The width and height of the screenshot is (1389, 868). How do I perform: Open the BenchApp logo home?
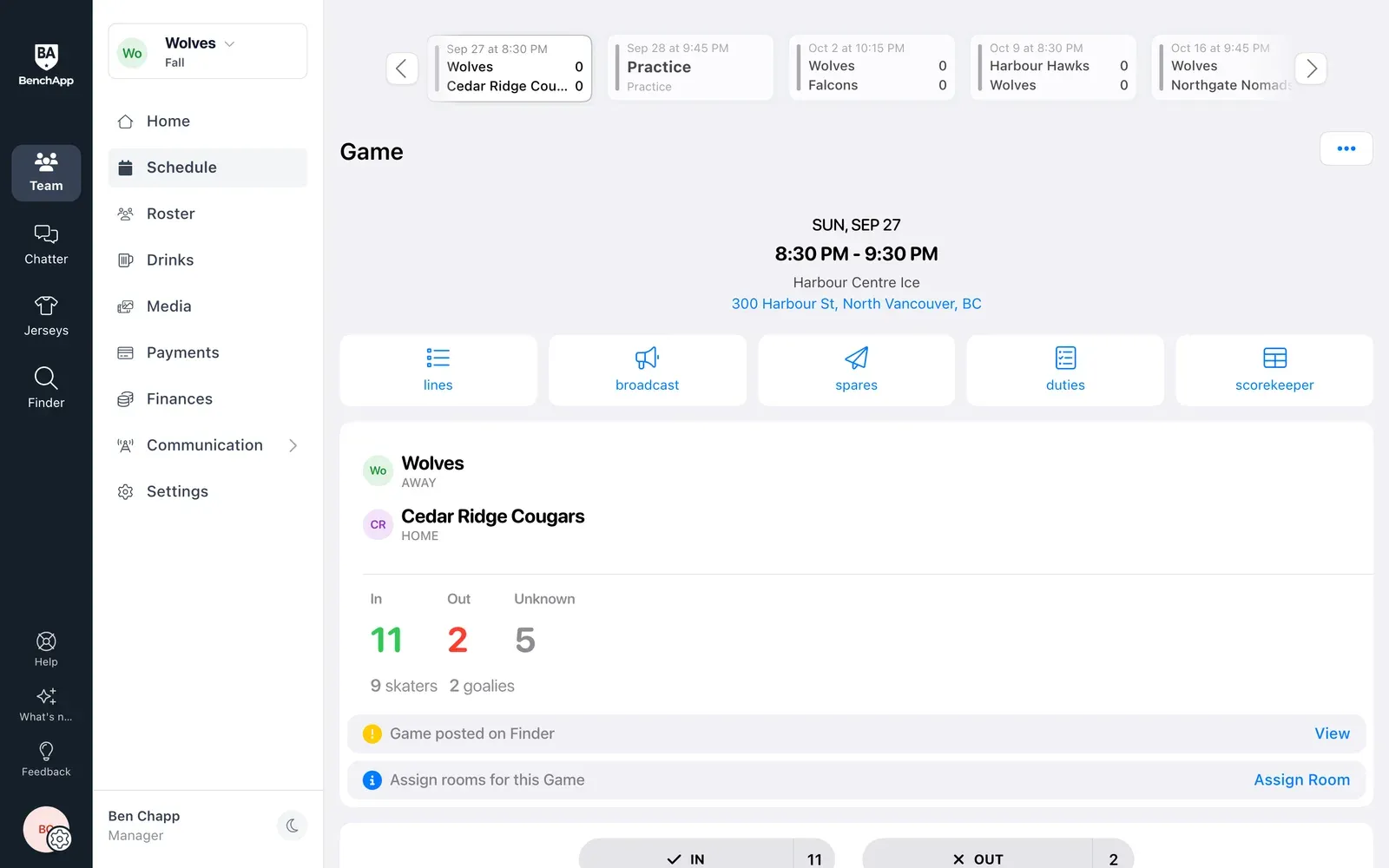click(x=46, y=65)
